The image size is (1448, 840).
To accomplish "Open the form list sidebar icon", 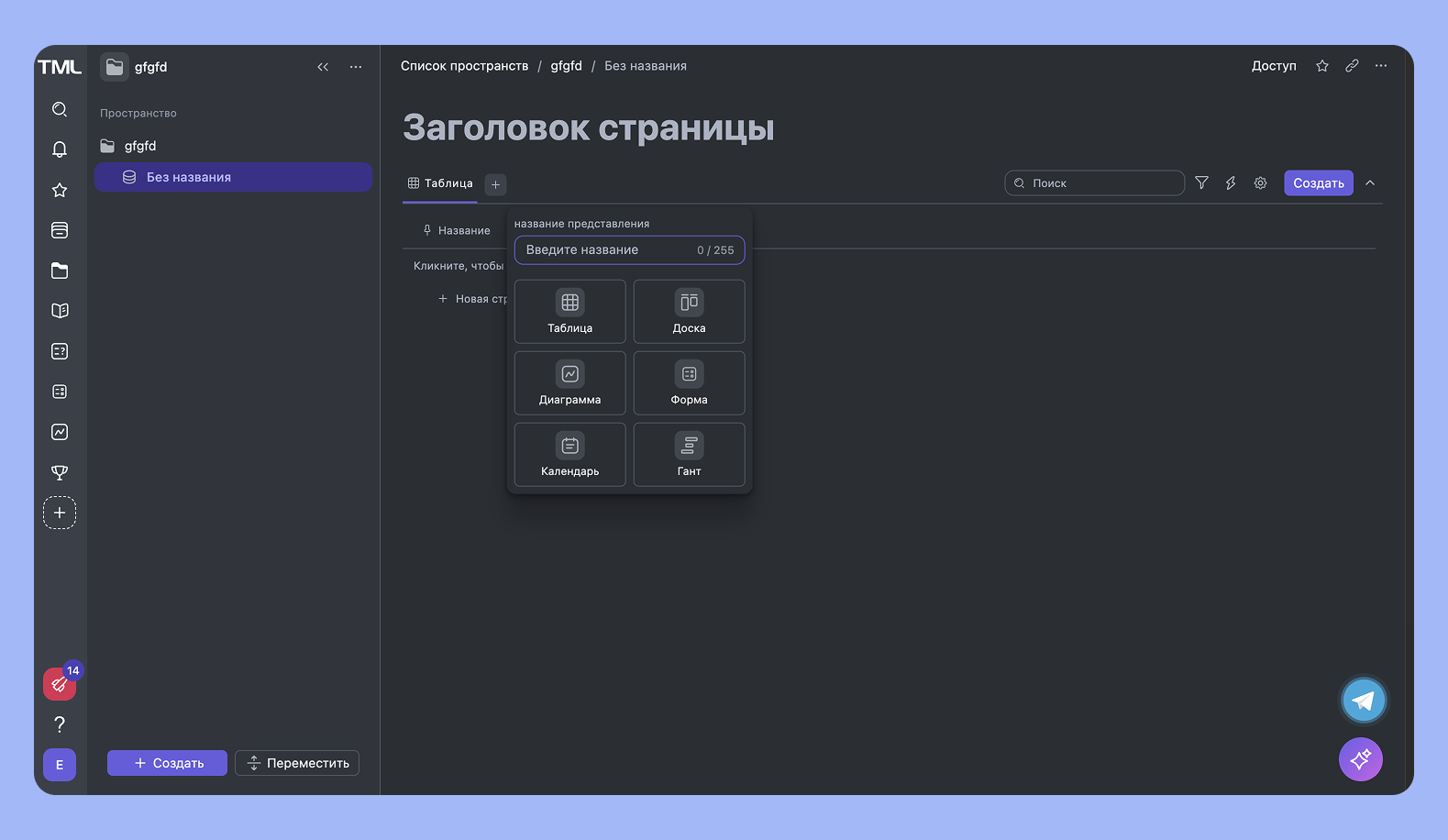I will pos(60,392).
